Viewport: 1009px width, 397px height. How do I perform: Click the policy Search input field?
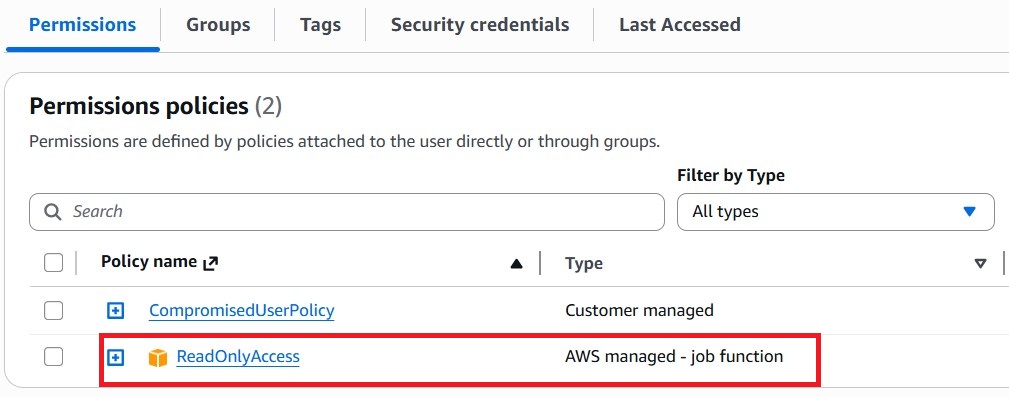click(347, 212)
